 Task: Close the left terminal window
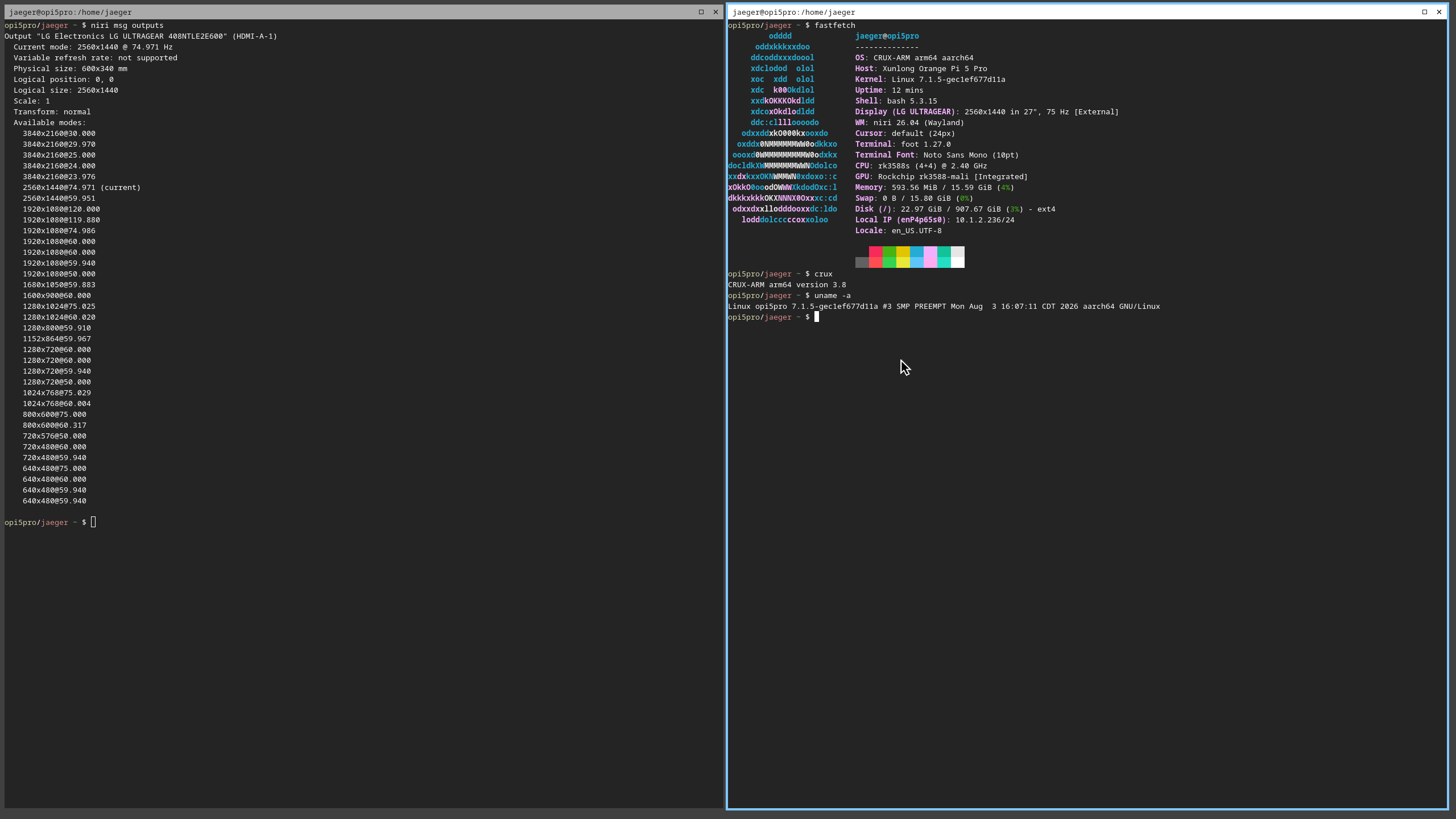click(715, 12)
